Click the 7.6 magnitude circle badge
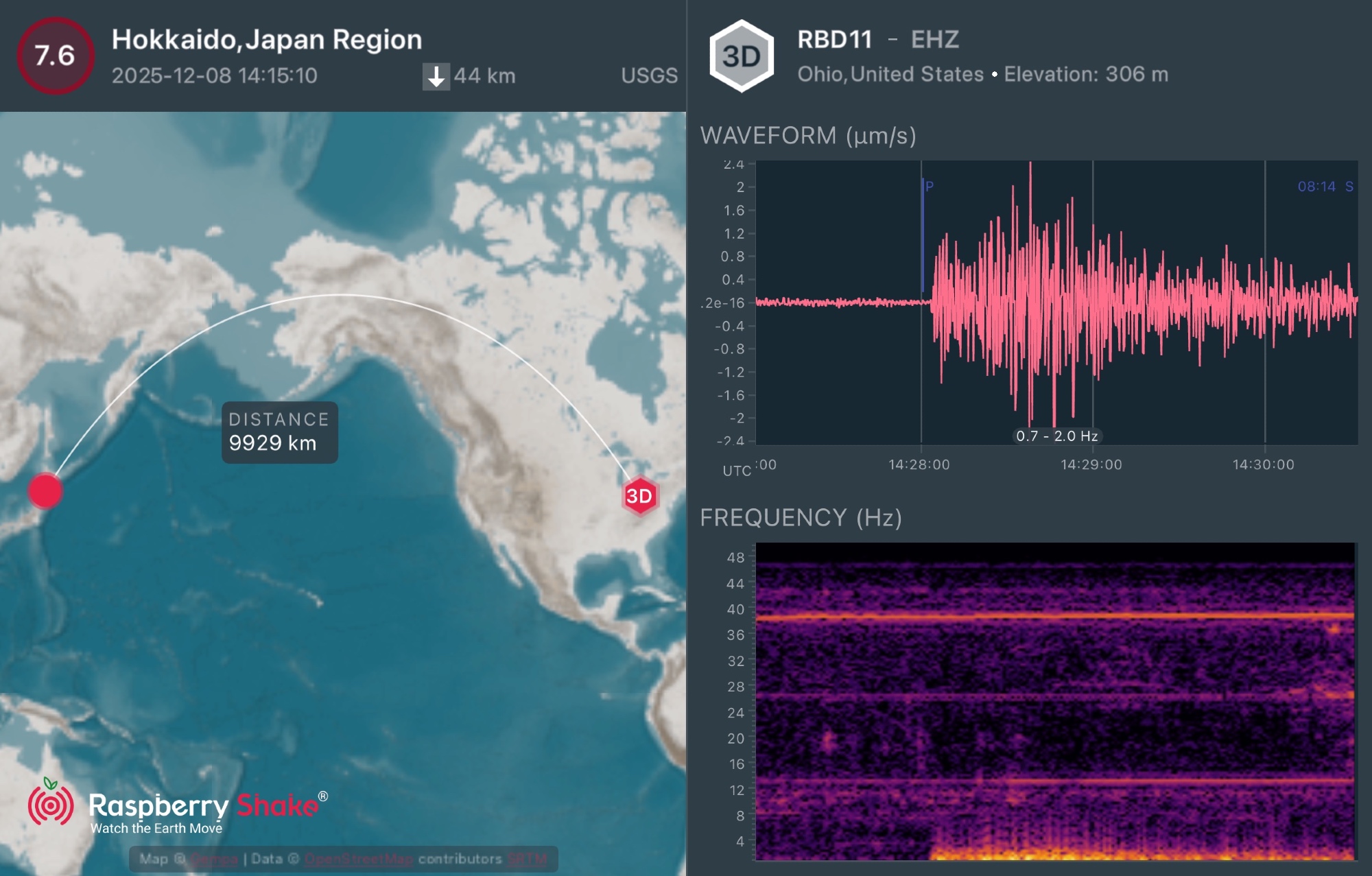Screen dimensions: 1372x876 tap(55, 56)
